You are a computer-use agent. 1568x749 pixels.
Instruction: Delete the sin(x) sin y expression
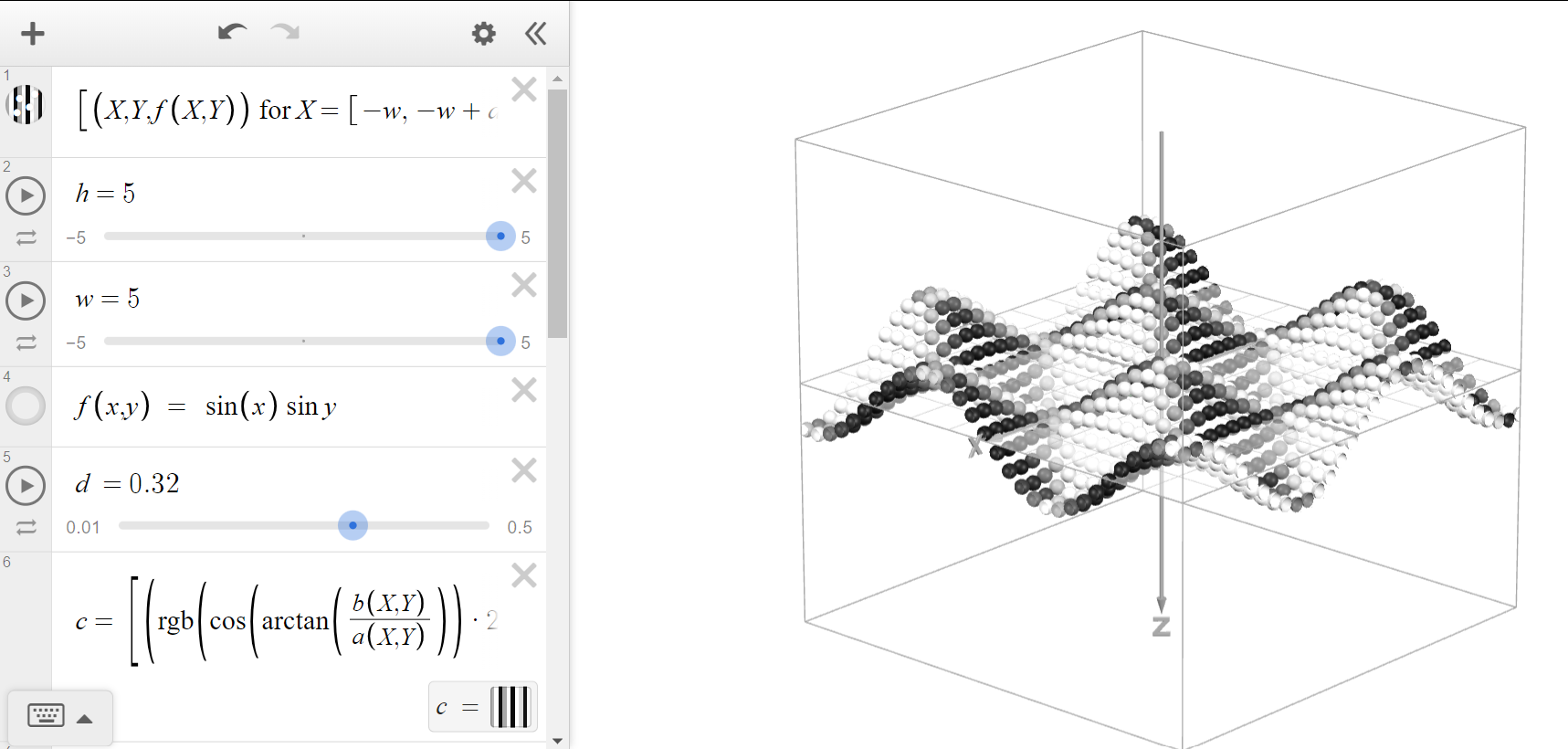(524, 391)
